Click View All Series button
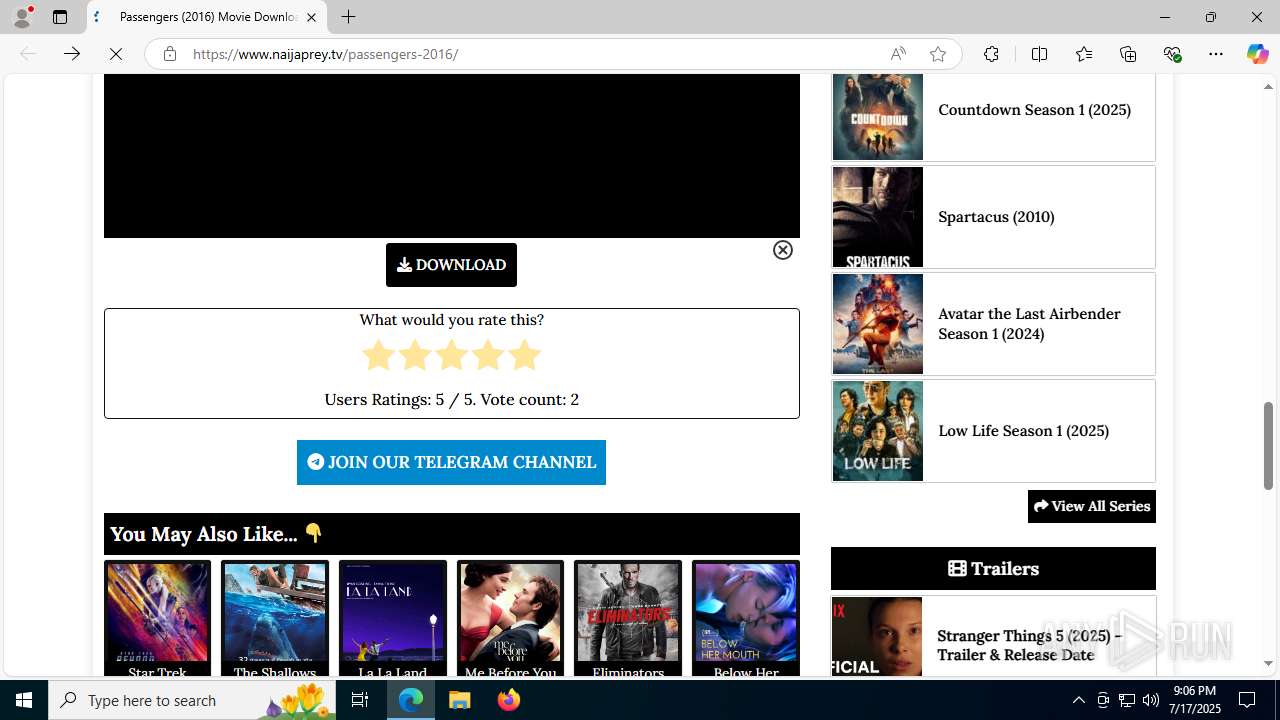 coord(1092,506)
